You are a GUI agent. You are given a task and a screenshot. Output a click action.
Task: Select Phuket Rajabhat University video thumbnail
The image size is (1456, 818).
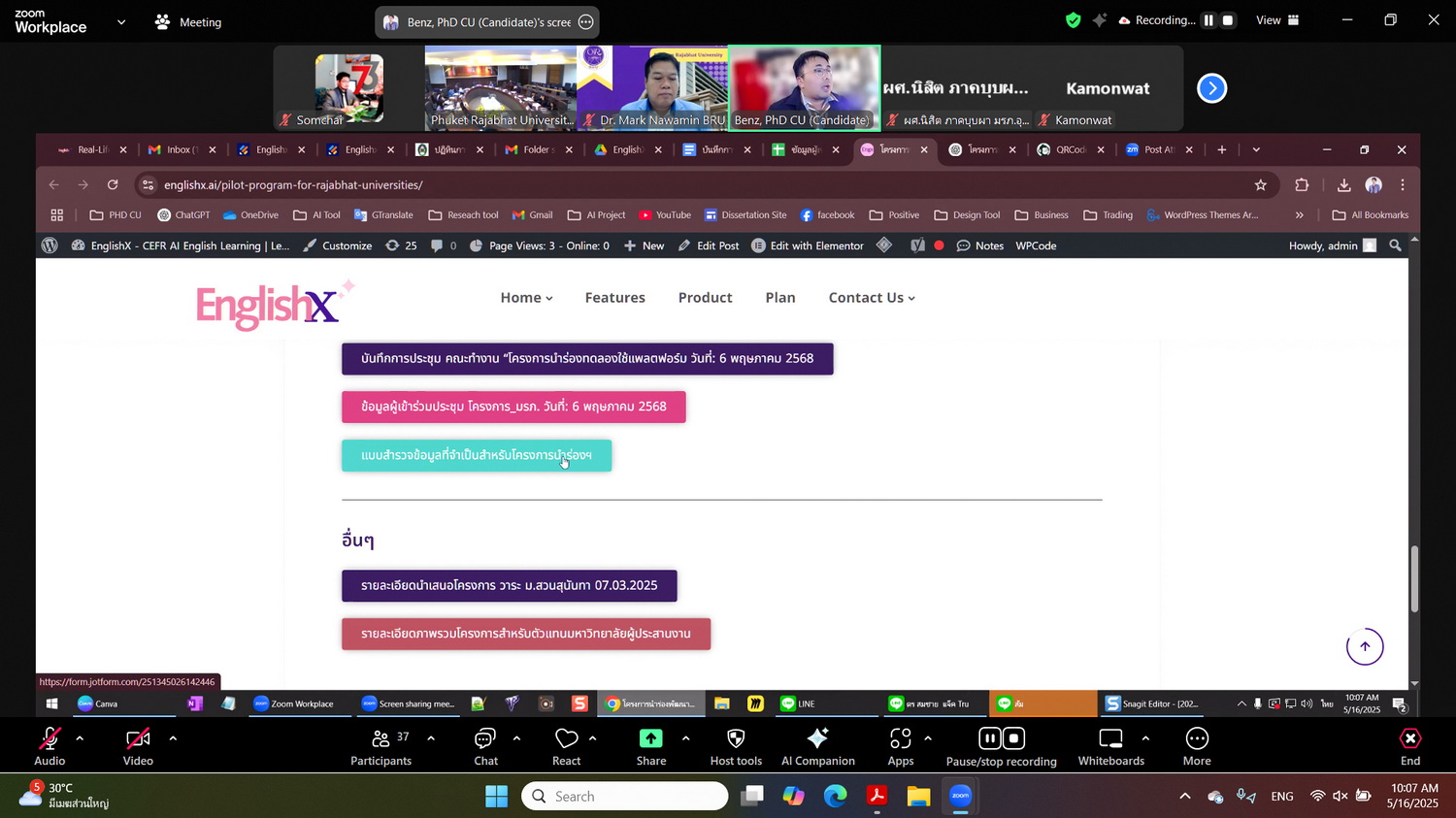(x=501, y=87)
